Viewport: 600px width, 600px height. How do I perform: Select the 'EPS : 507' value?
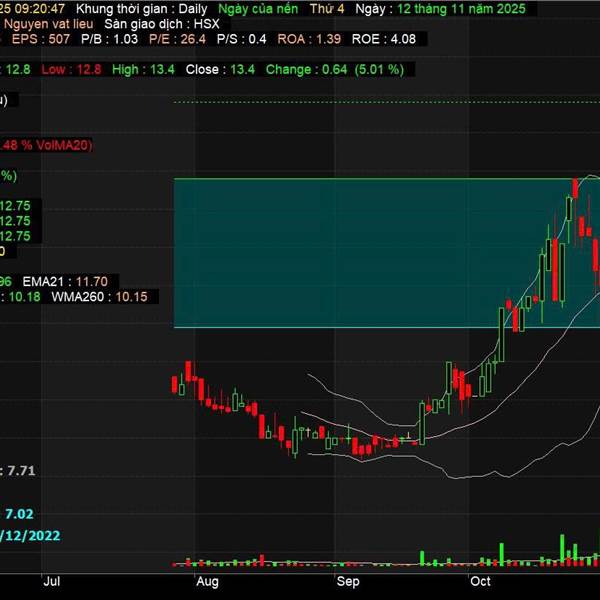[x=41, y=39]
